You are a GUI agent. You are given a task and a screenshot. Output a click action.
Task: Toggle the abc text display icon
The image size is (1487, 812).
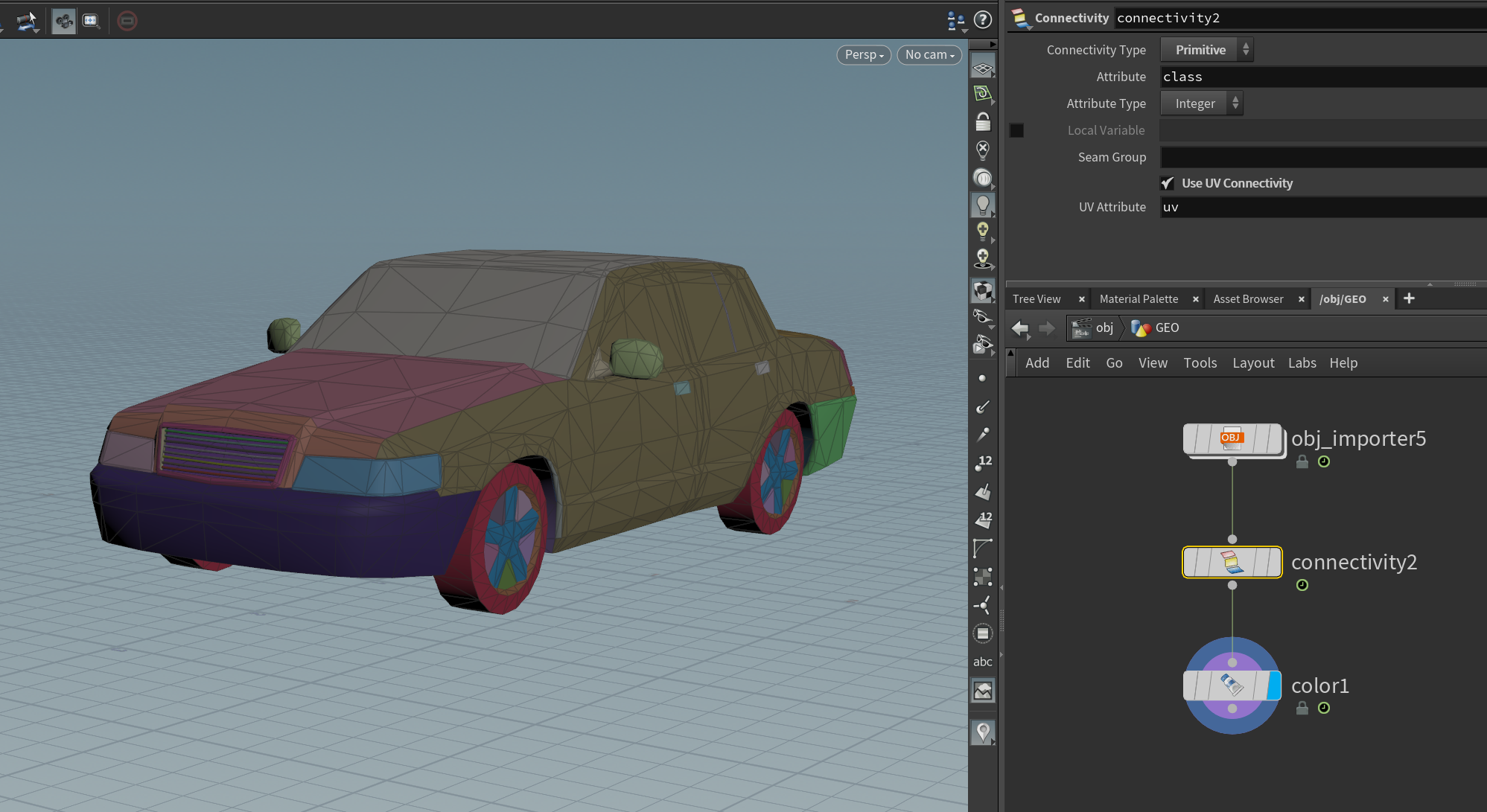tap(982, 662)
